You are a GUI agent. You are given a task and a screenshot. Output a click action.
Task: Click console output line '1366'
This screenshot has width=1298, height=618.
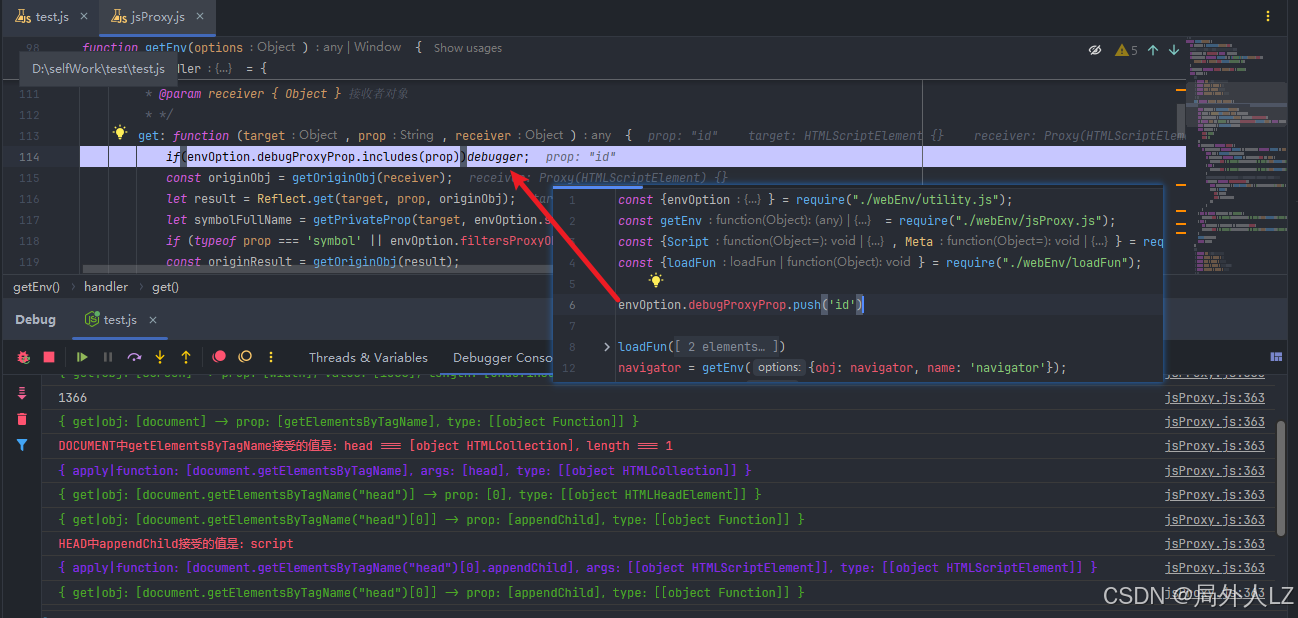pyautogui.click(x=73, y=397)
